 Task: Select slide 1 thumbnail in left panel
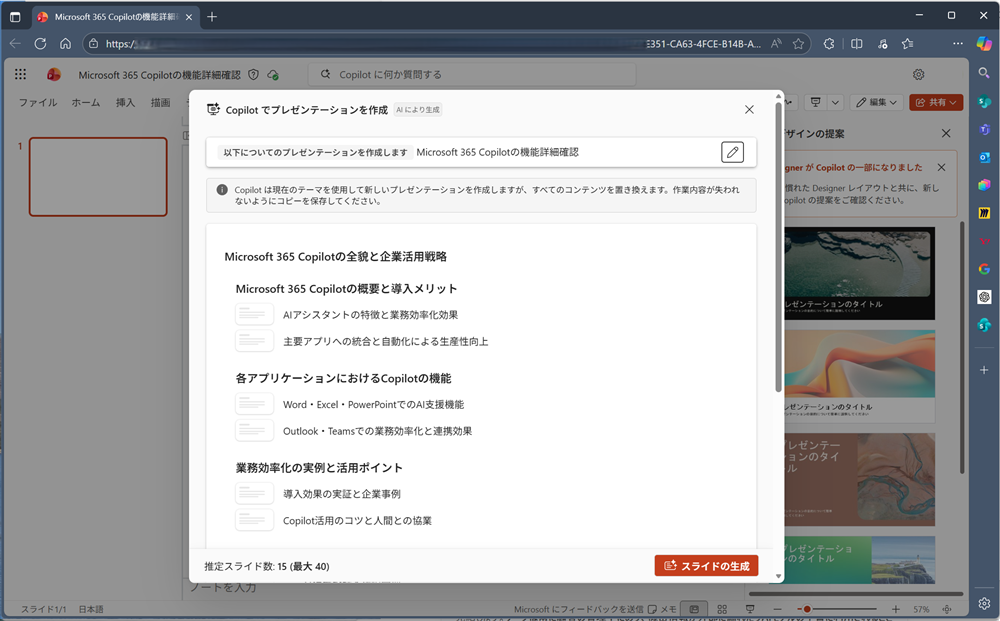click(98, 176)
